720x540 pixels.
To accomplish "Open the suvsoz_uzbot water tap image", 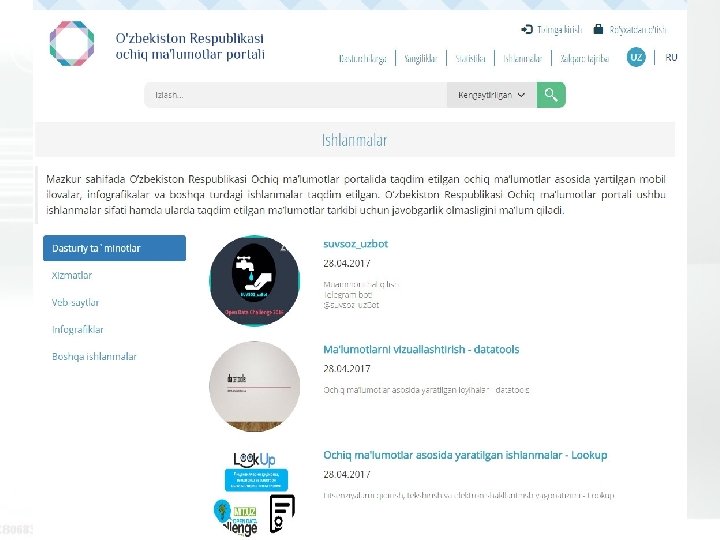I will pyautogui.click(x=254, y=281).
